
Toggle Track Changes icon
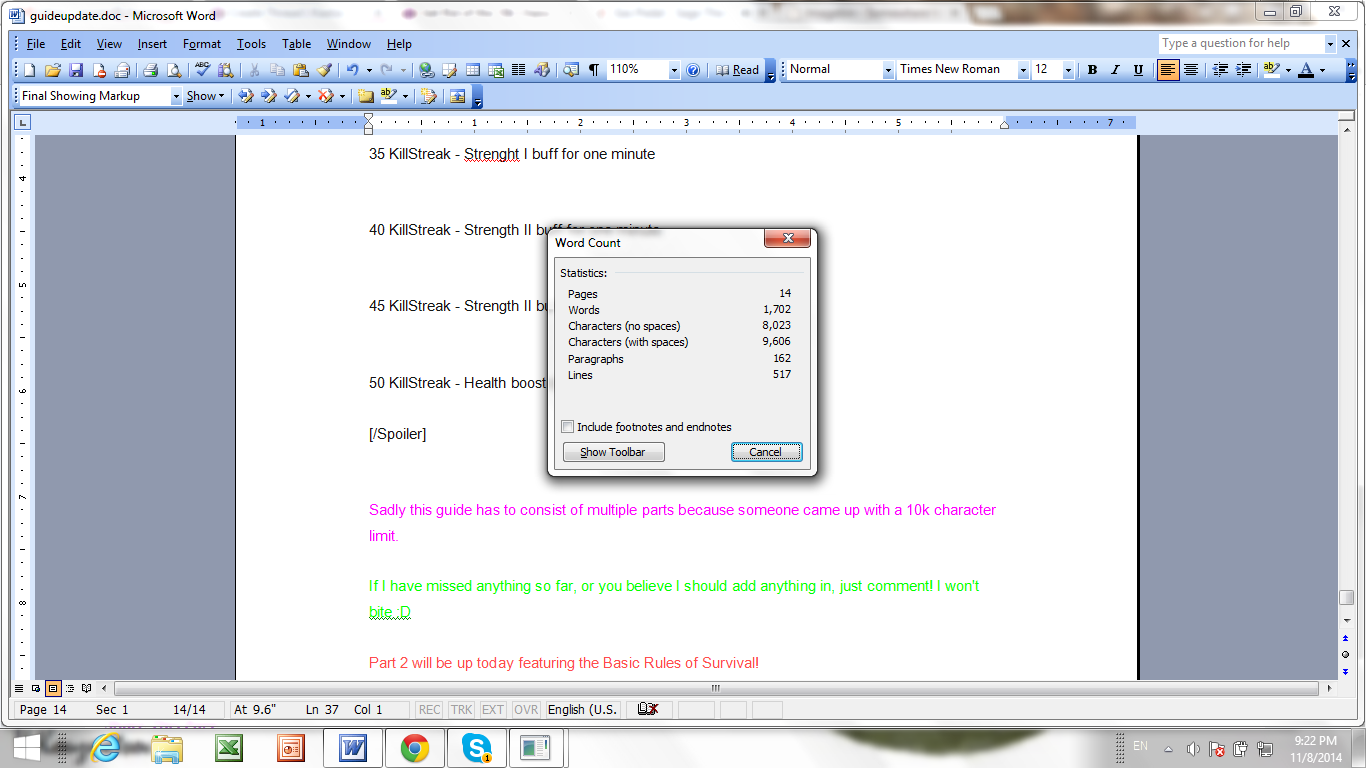[429, 96]
